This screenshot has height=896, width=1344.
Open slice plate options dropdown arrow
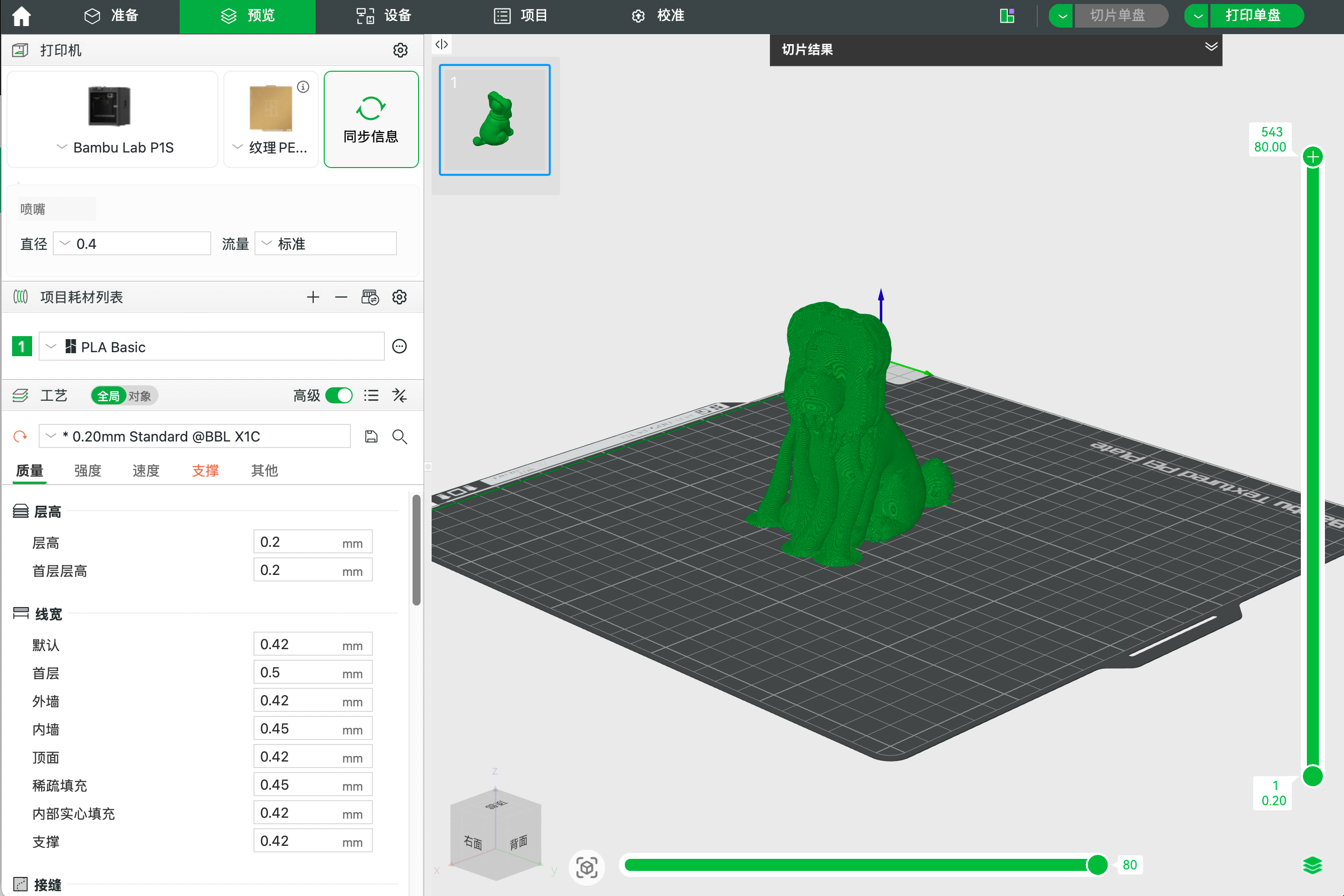click(1062, 16)
